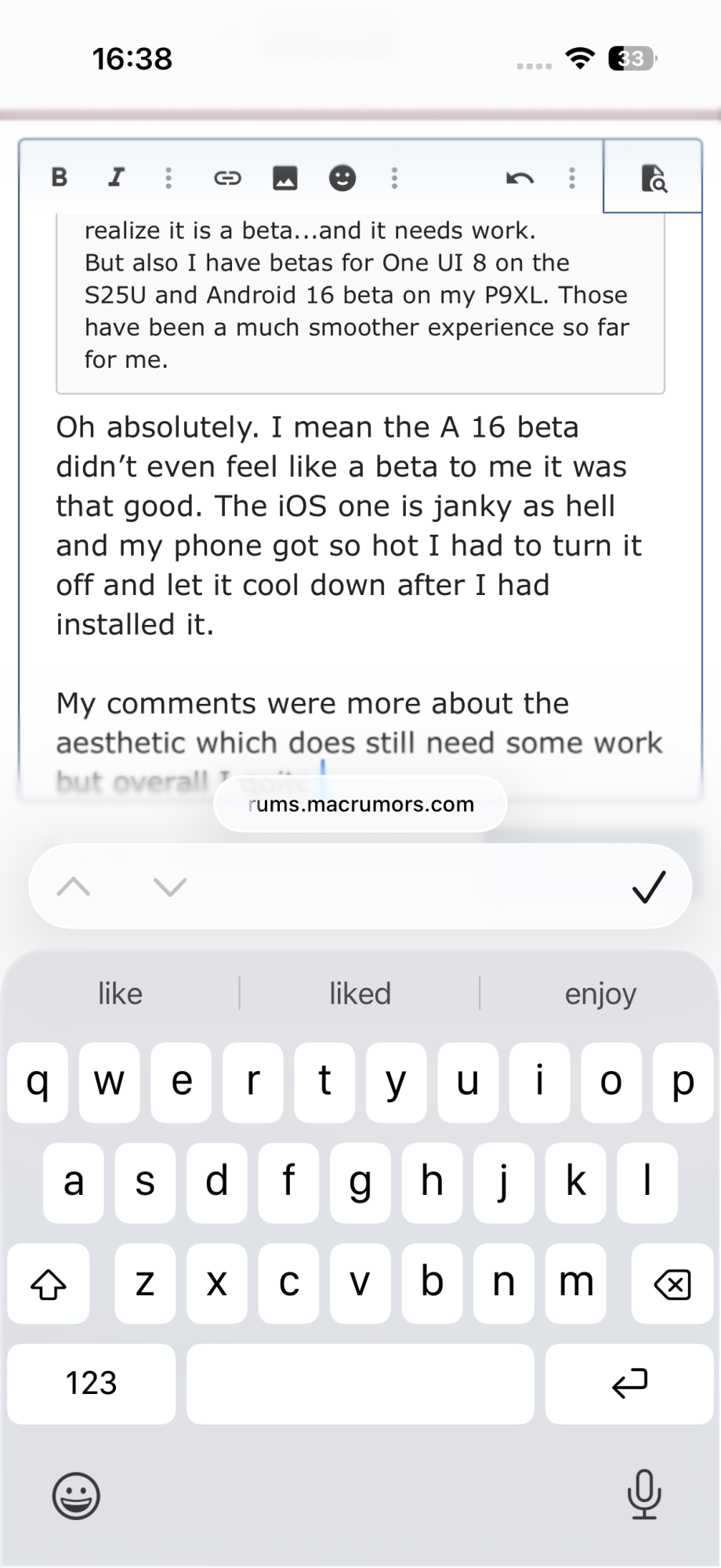Image resolution: width=721 pixels, height=1568 pixels.
Task: Expand more insert options after smiley icon
Action: click(x=395, y=178)
